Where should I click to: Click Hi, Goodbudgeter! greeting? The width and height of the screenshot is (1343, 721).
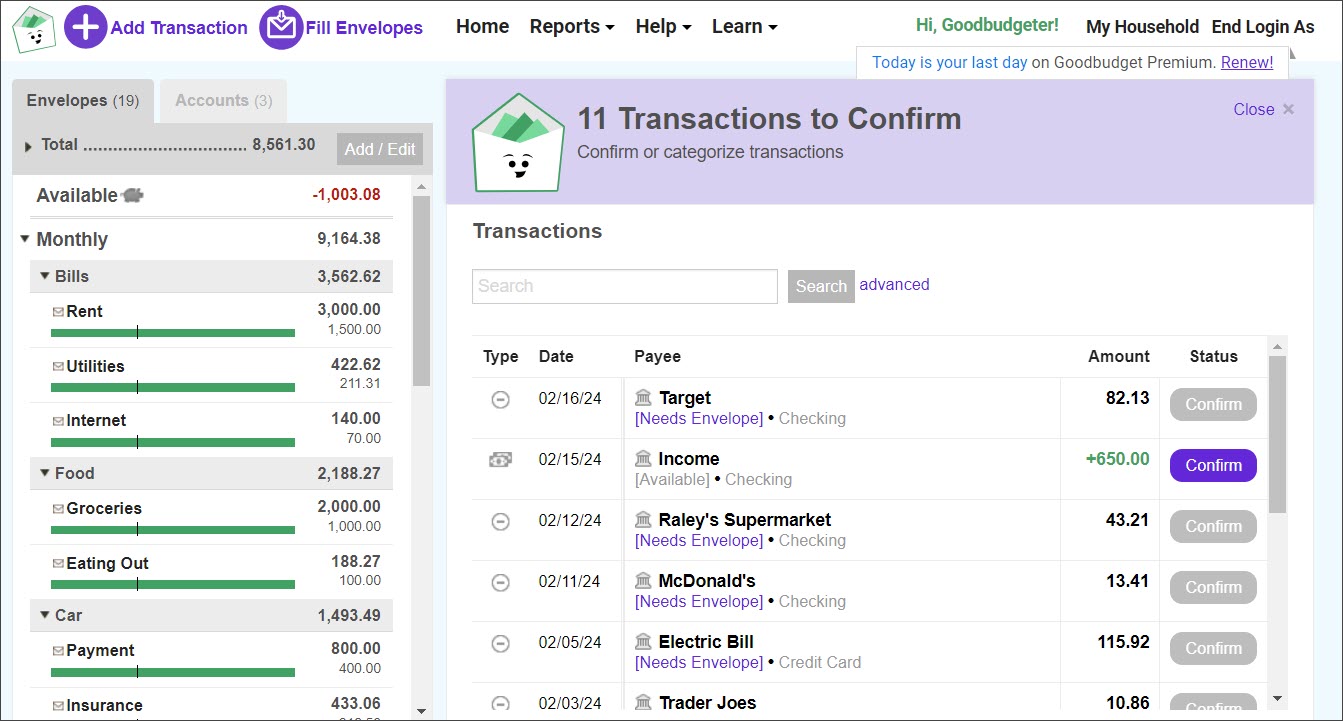[987, 26]
